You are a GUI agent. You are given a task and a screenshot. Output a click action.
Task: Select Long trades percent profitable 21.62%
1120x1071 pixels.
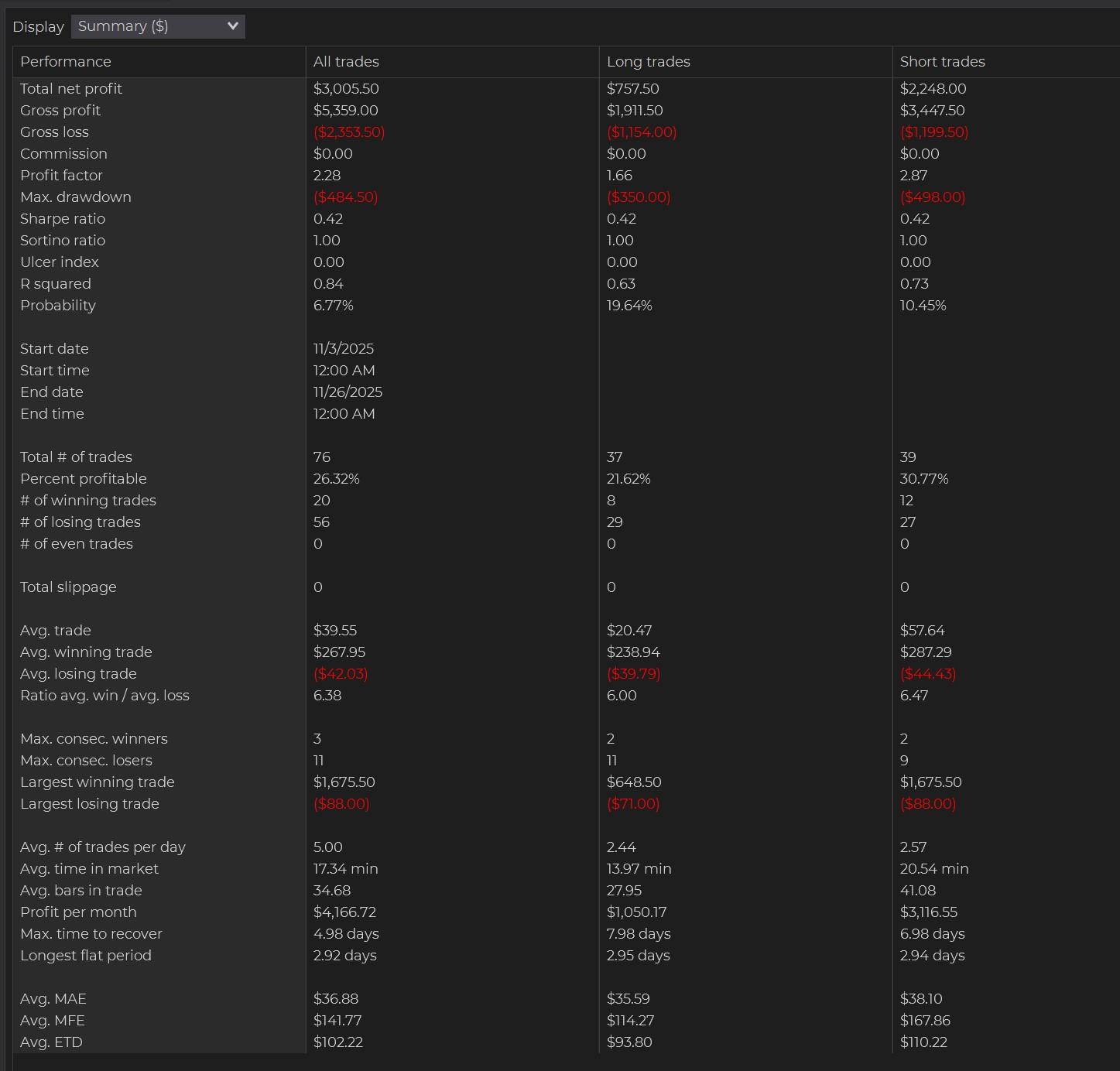coord(629,479)
